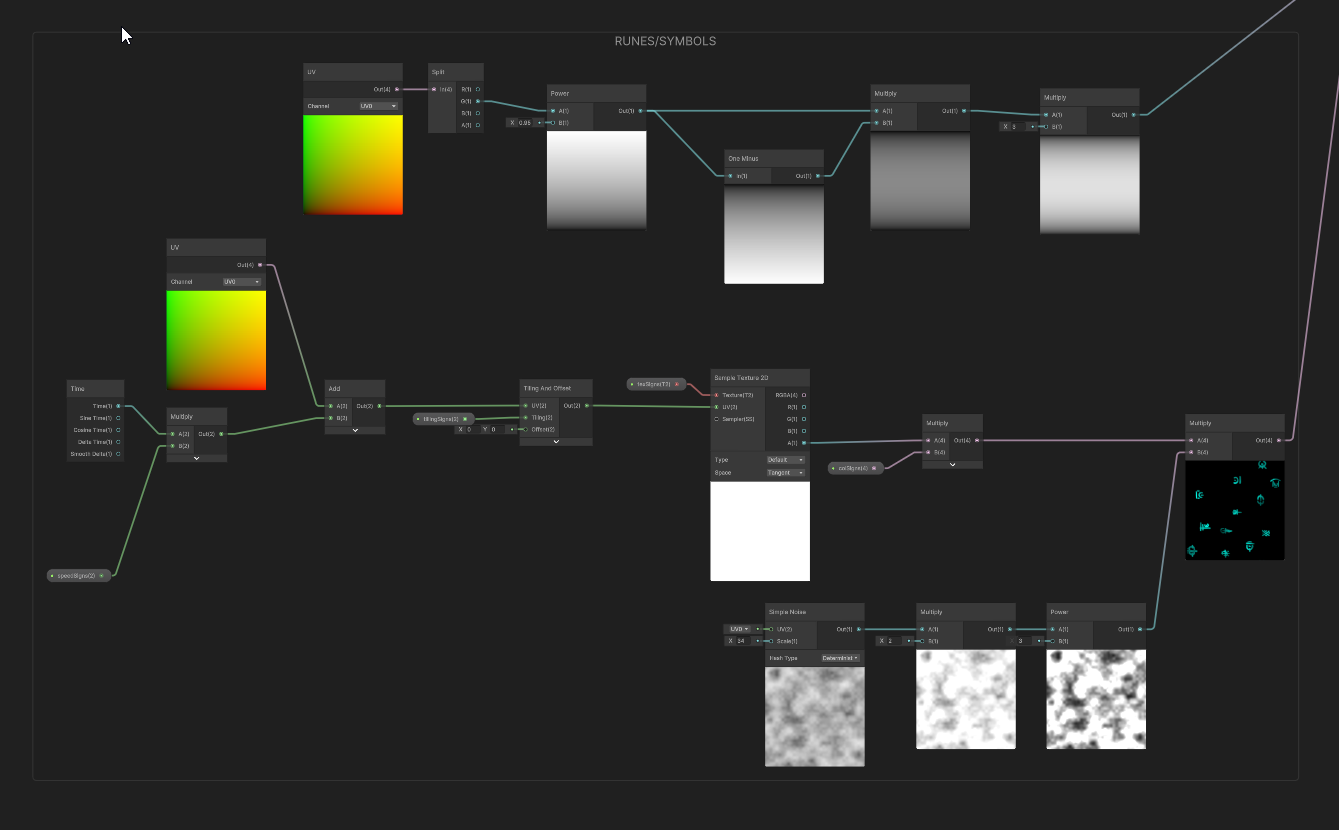The image size is (1339, 830).
Task: Select the RUNES/SYMBOLS group title
Action: click(x=665, y=42)
